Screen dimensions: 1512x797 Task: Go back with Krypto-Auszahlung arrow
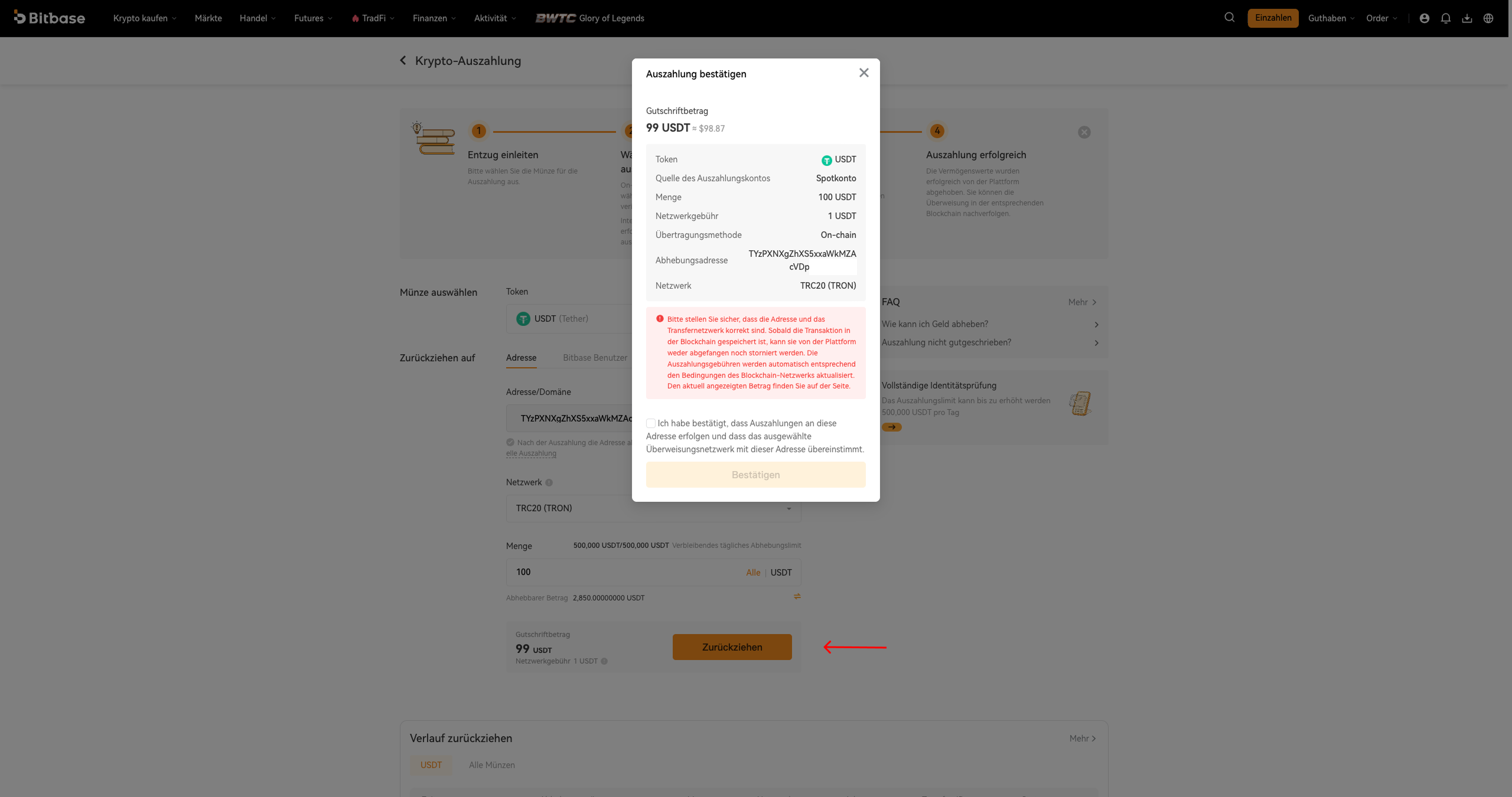(x=403, y=60)
